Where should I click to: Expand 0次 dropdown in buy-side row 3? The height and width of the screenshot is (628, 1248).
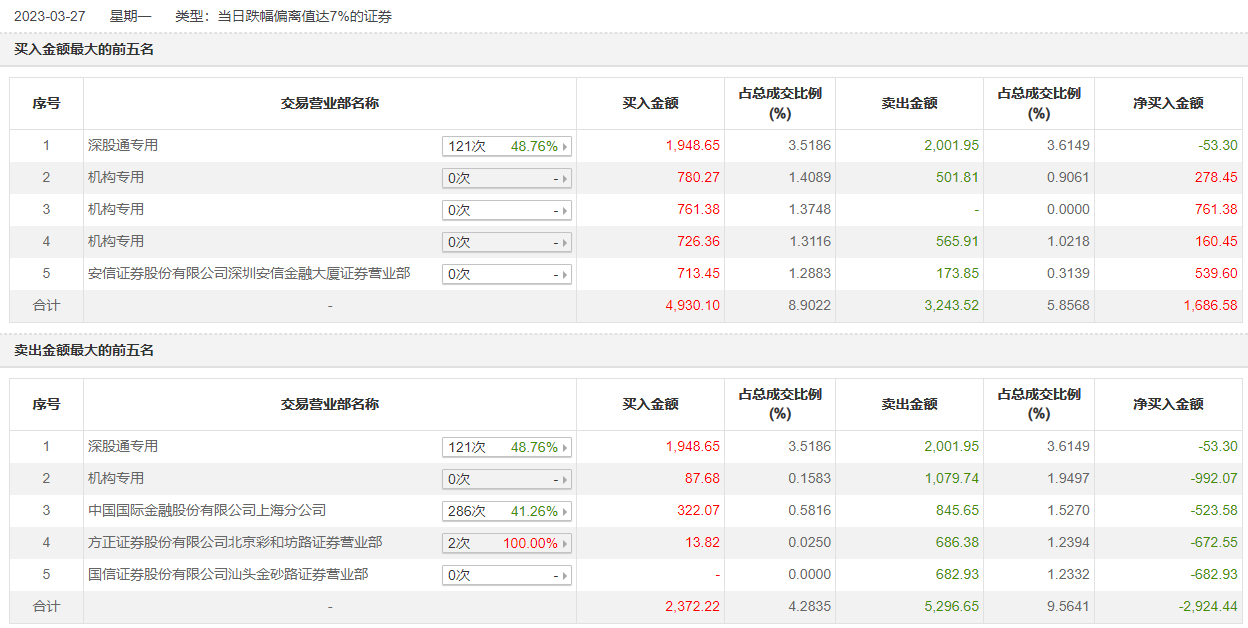pos(507,210)
